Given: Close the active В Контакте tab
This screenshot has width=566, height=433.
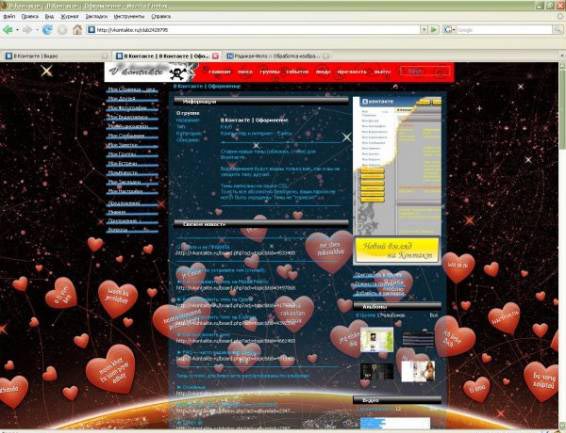Looking at the screenshot, I should point(215,56).
